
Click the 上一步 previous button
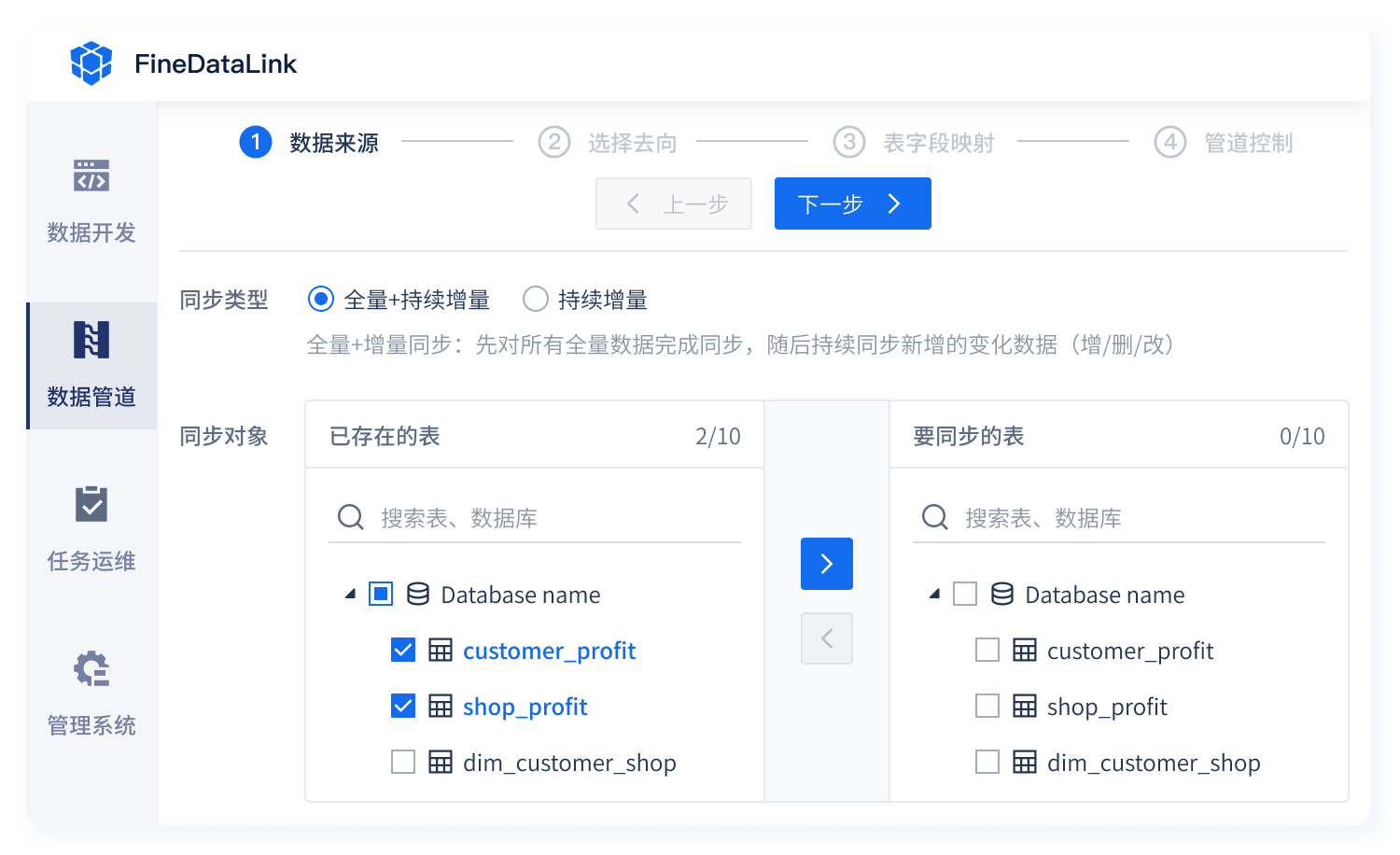674,203
